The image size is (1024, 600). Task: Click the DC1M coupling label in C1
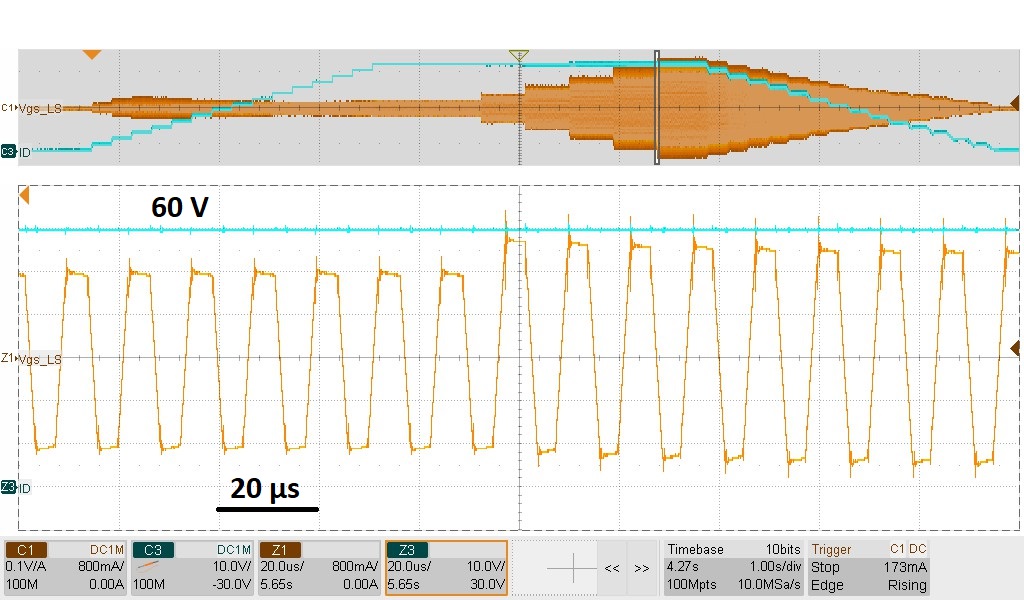[x=106, y=550]
